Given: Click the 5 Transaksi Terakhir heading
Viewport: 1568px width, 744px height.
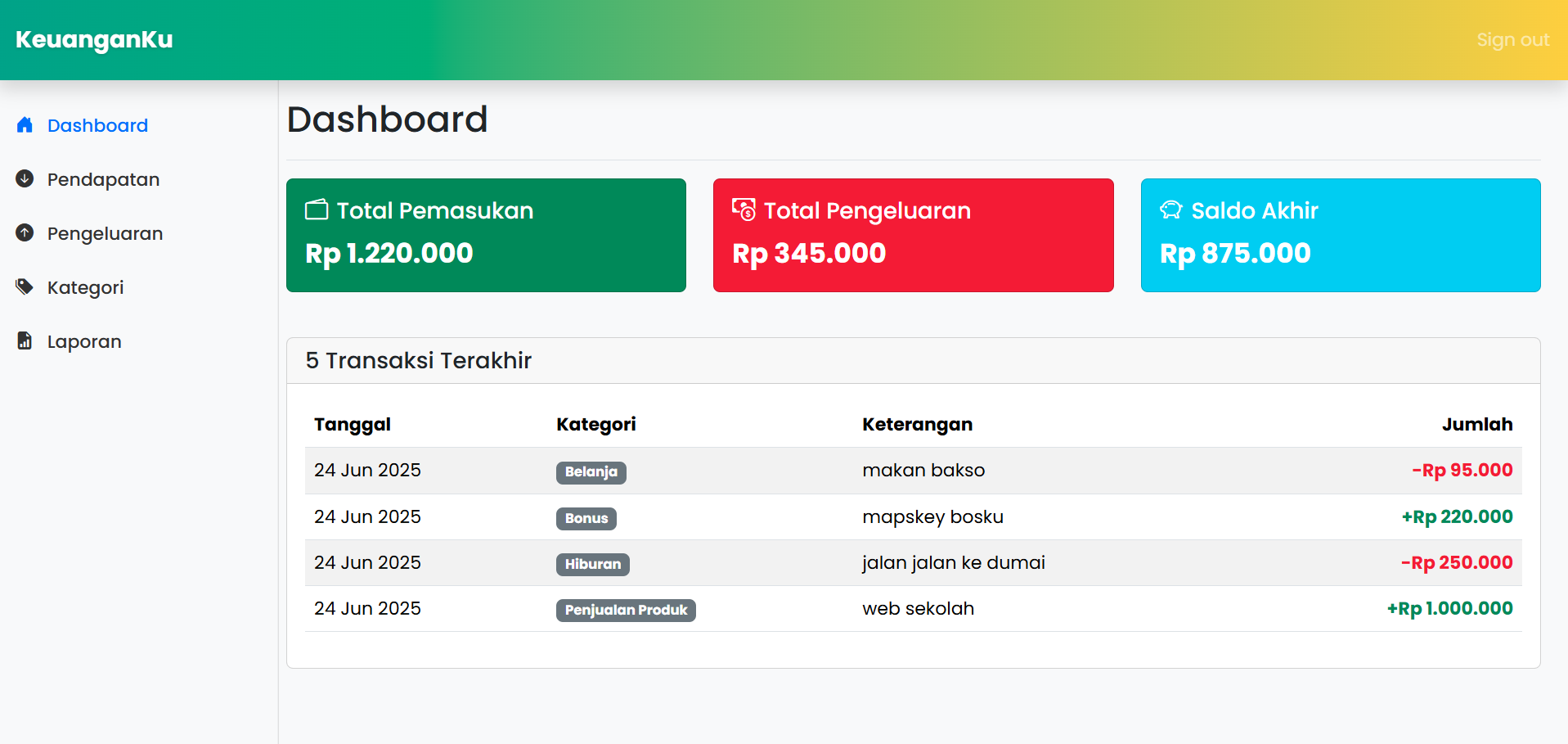Looking at the screenshot, I should 418,360.
